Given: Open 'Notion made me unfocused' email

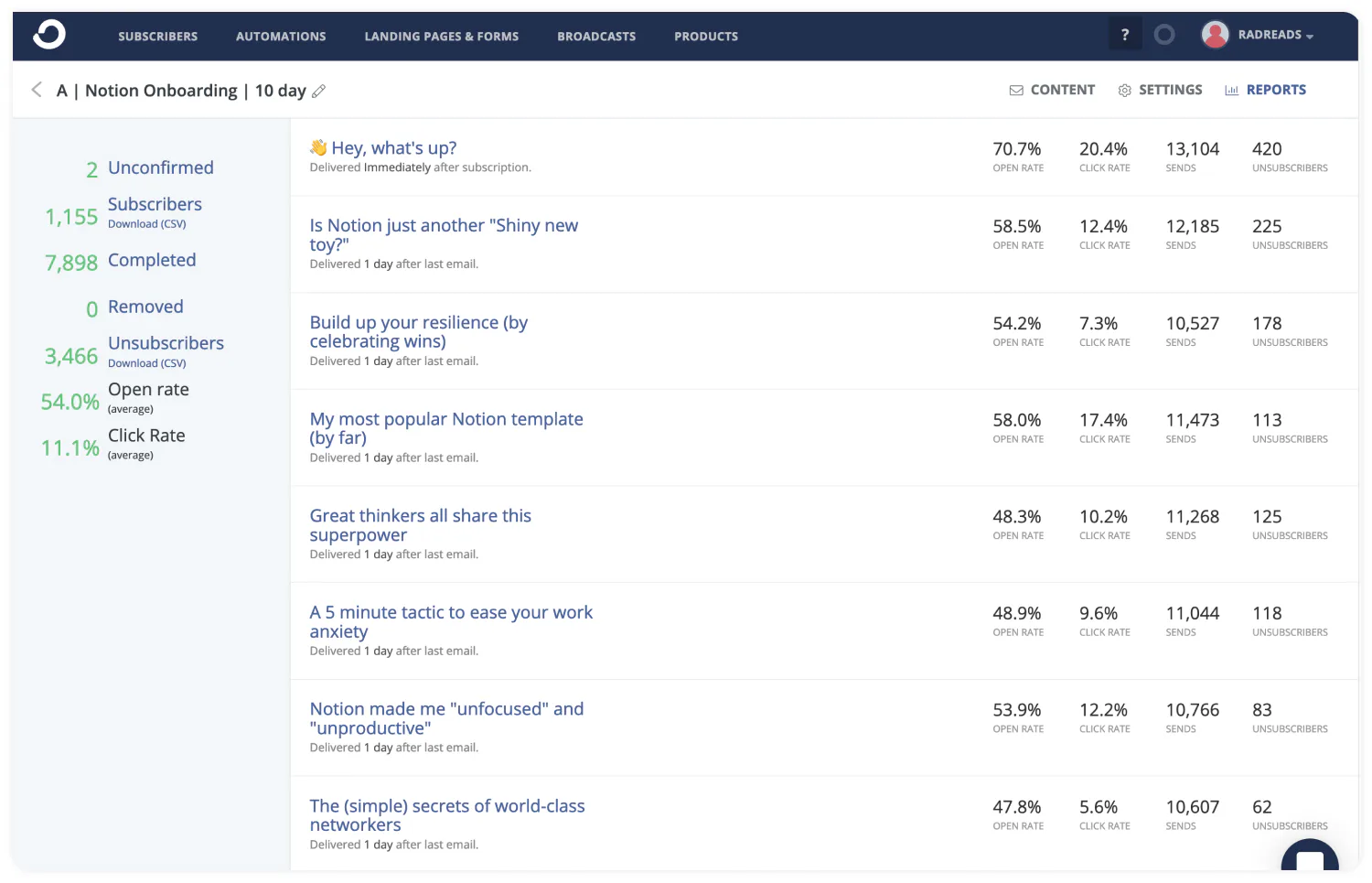Looking at the screenshot, I should click(446, 718).
